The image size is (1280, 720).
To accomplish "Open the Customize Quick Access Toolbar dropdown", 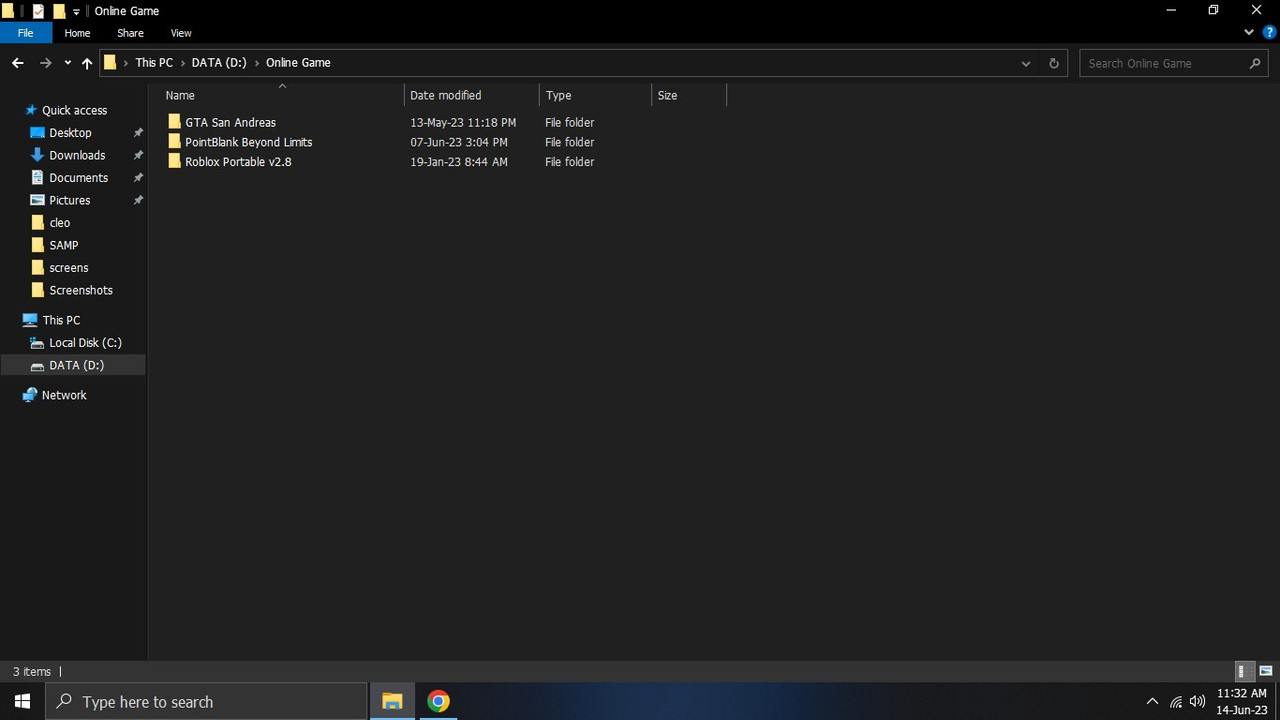I will coord(76,12).
